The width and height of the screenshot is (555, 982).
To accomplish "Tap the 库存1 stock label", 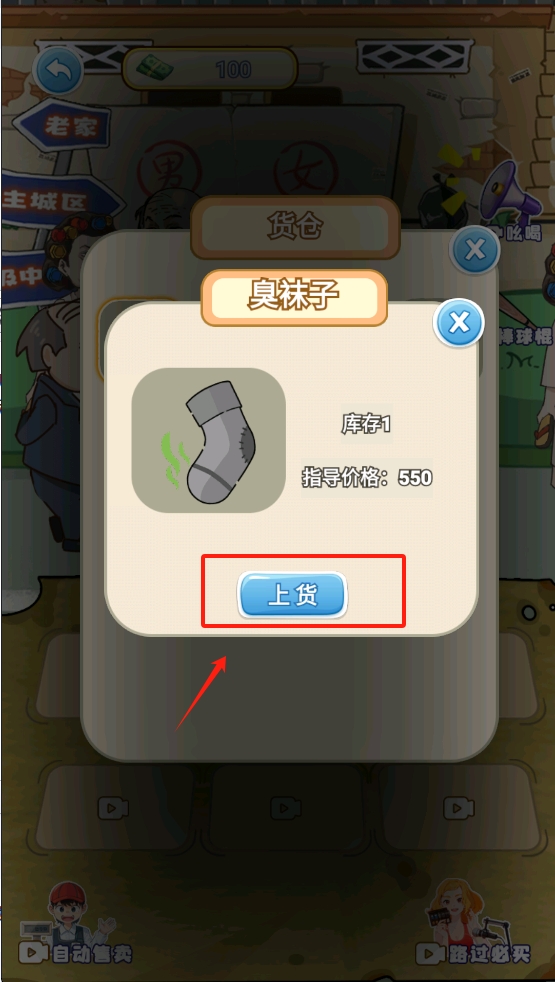I will pos(366,425).
